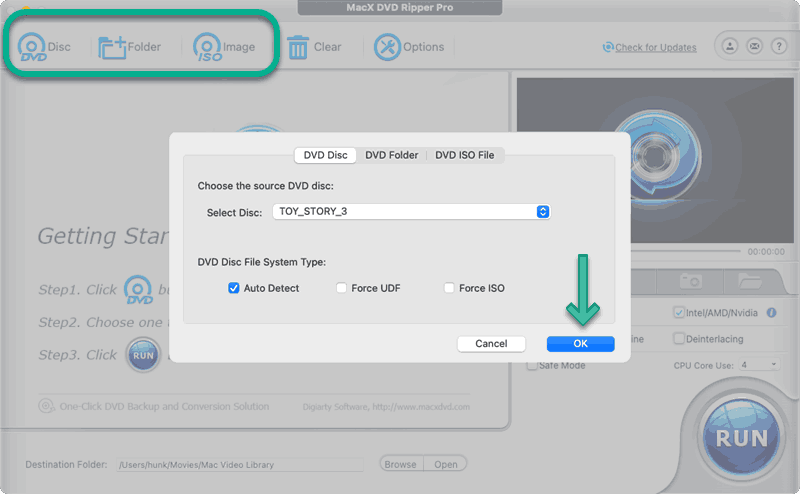Switch to the DVD Folder tab
The height and width of the screenshot is (494, 800).
(391, 155)
